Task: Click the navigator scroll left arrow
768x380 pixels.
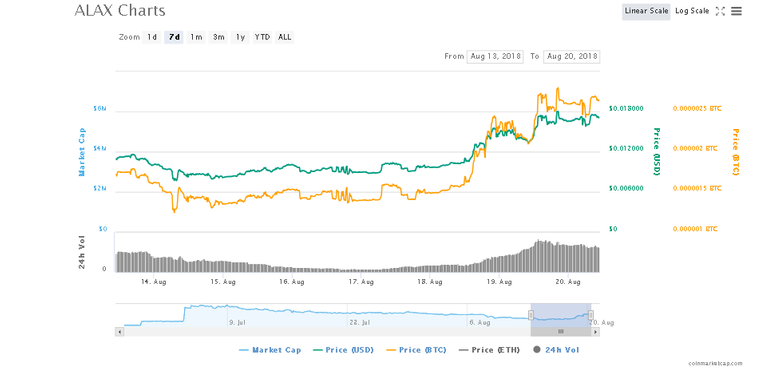Action: (120, 332)
